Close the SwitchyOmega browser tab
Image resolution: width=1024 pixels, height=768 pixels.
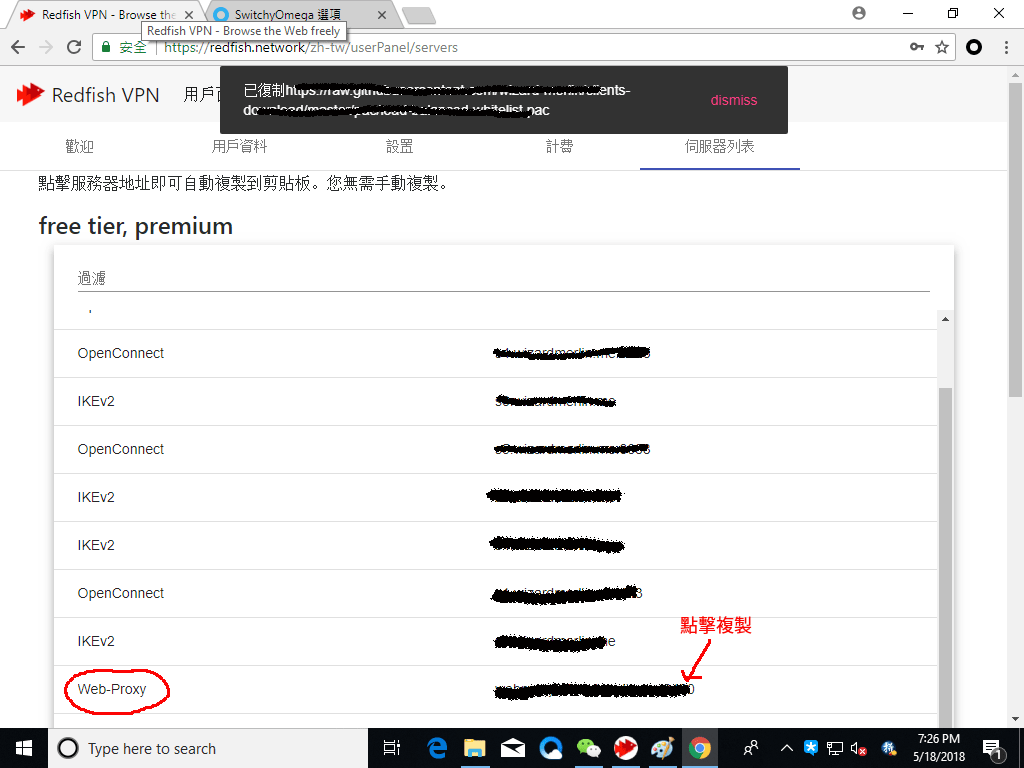click(382, 14)
